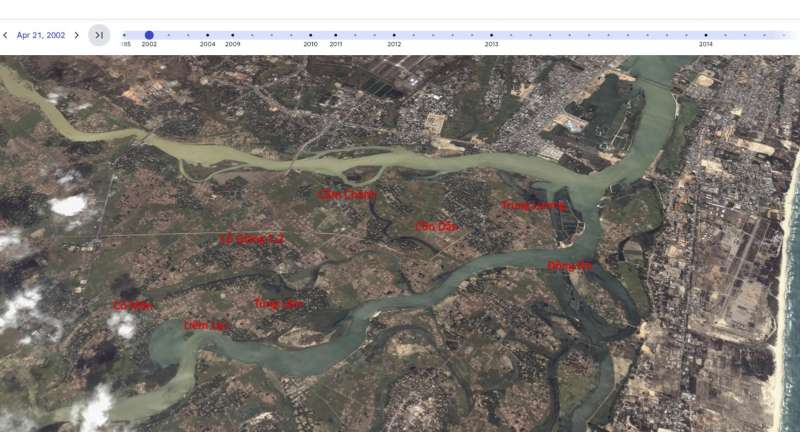Select the Trung Lương map annotation

tap(534, 205)
